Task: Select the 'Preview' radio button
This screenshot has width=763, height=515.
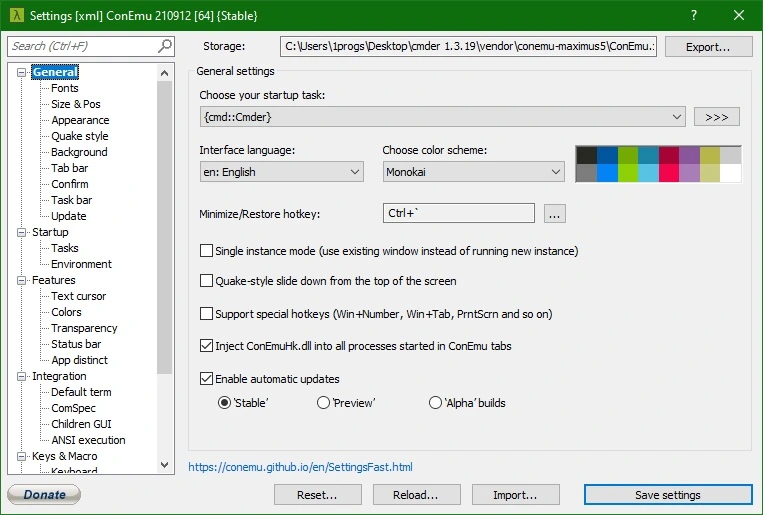Action: 323,403
